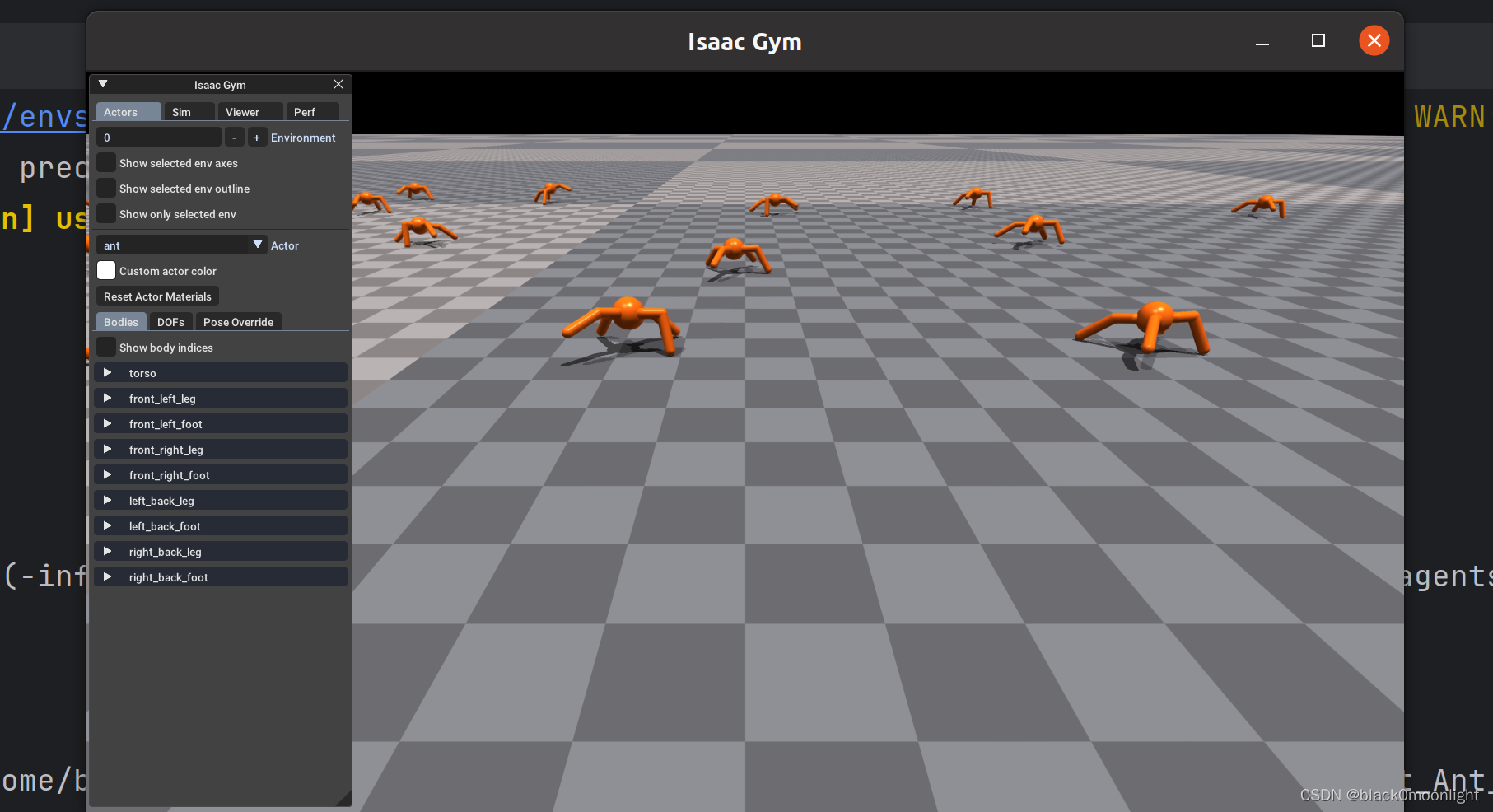Click the panel resize grip corner
The image size is (1493, 812).
[345, 799]
